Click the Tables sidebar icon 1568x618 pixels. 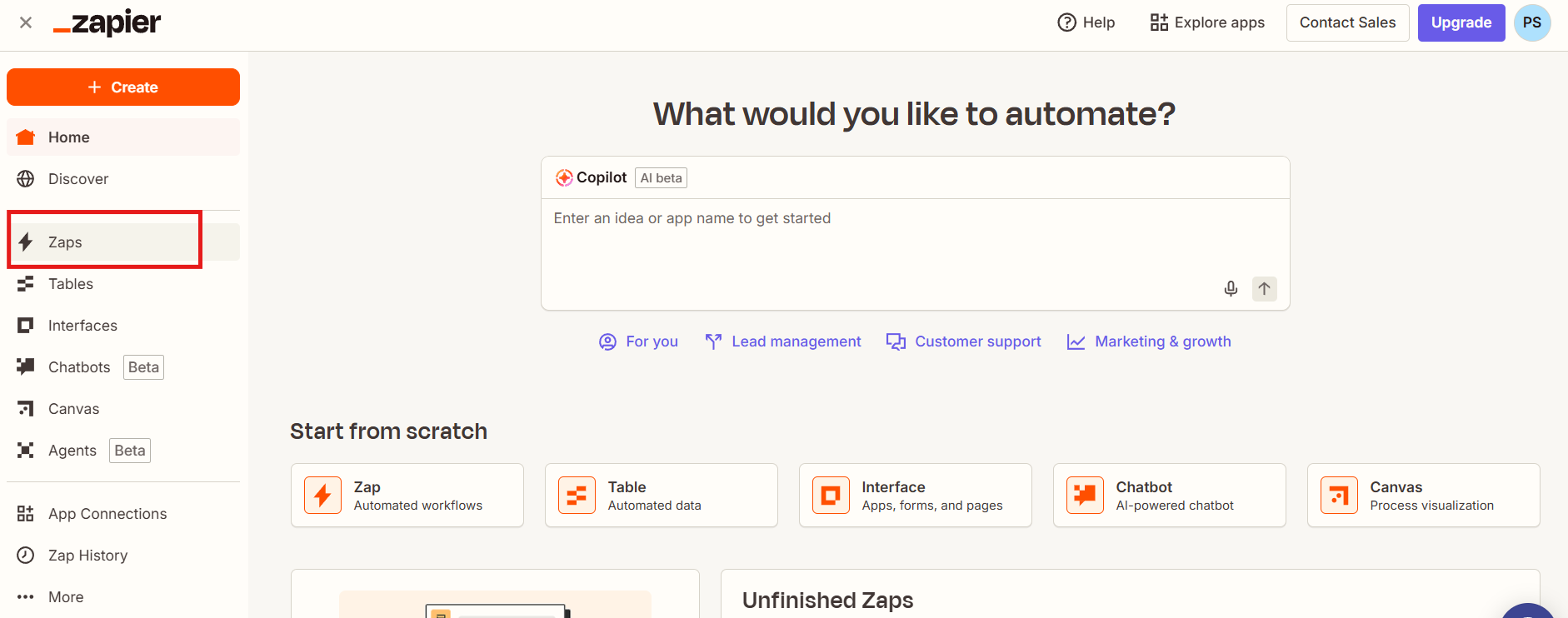pos(26,284)
